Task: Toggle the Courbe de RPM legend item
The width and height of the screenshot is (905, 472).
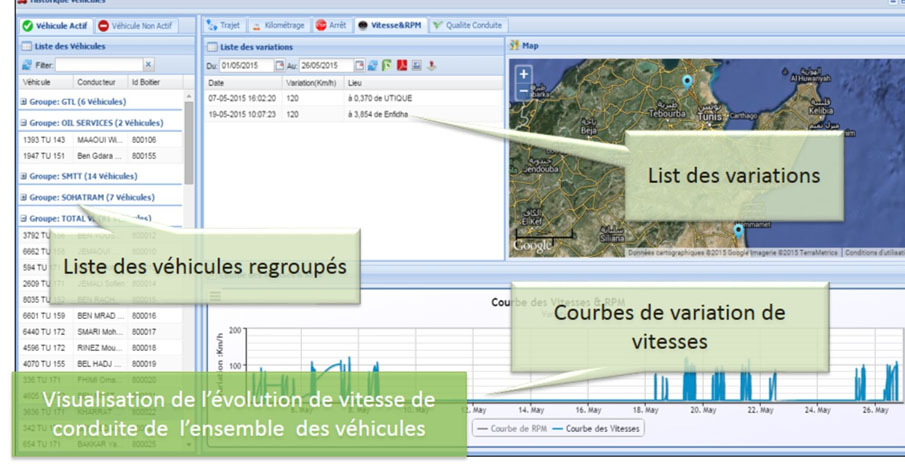Action: [x=514, y=428]
